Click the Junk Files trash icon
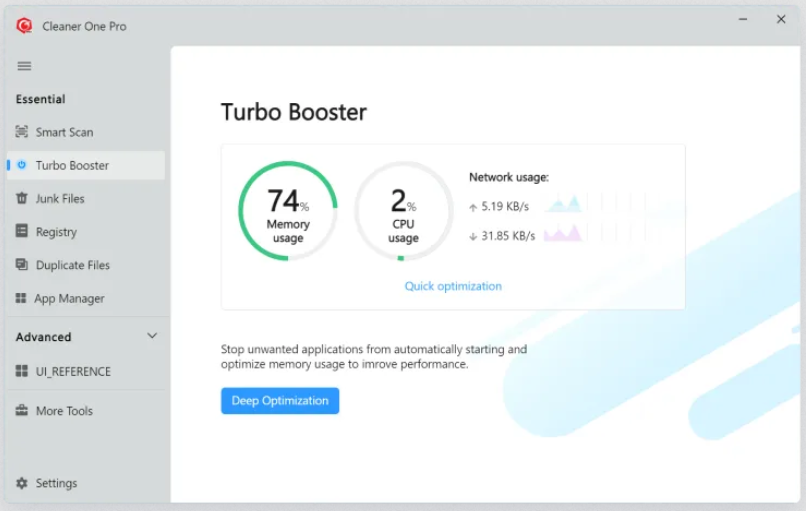Image resolution: width=806 pixels, height=511 pixels. click(22, 198)
